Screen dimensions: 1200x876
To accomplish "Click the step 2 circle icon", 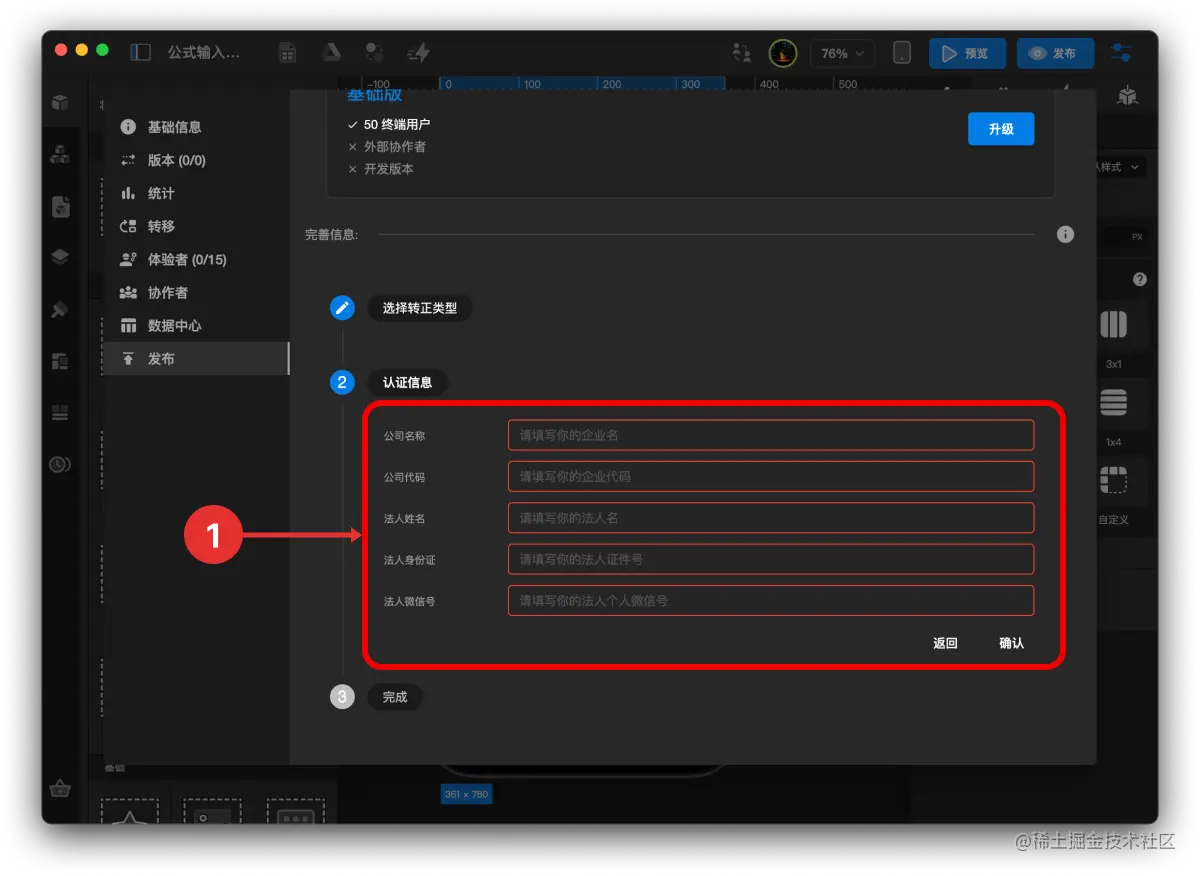I will (342, 382).
